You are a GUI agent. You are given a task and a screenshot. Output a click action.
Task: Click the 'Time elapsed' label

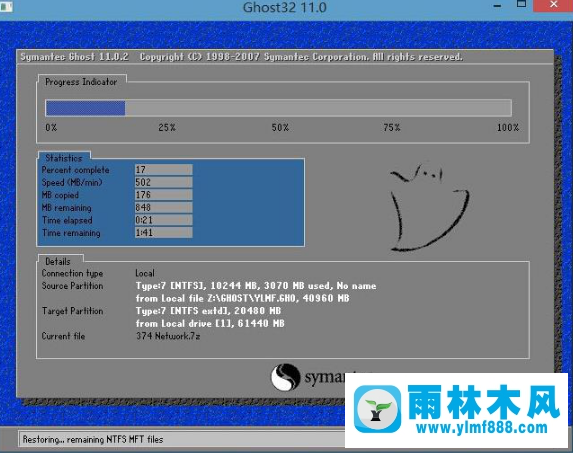[x=67, y=220]
